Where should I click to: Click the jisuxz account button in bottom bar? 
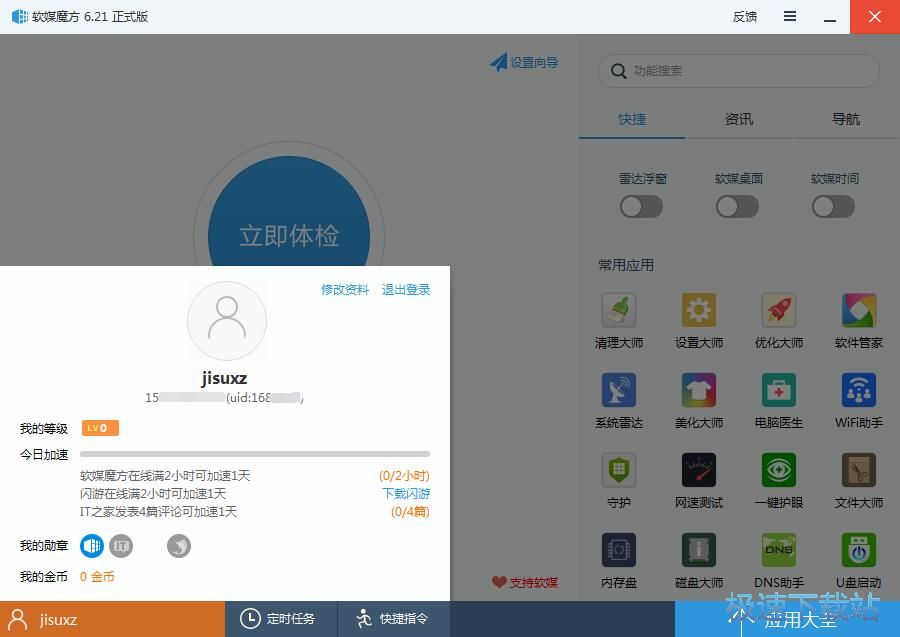(x=112, y=619)
